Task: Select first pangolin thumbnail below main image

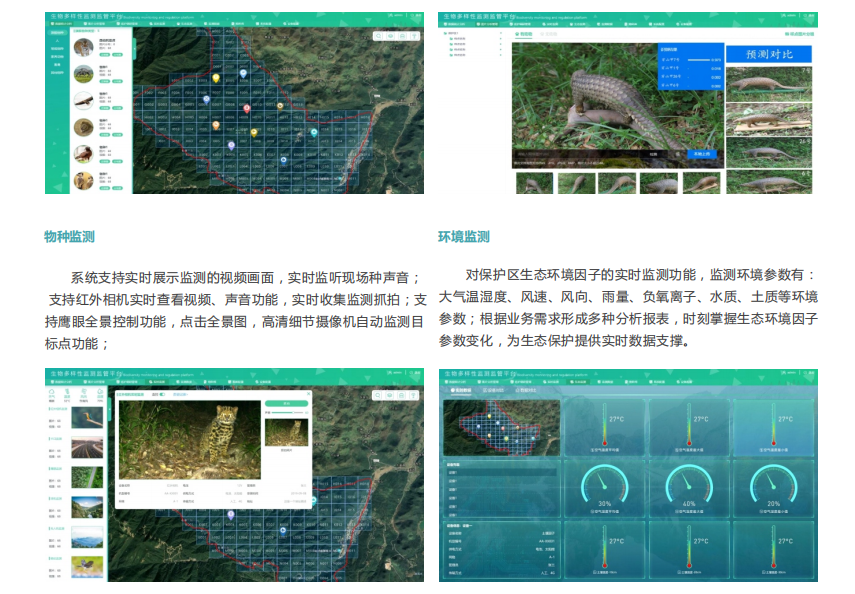Action: pyautogui.click(x=534, y=183)
